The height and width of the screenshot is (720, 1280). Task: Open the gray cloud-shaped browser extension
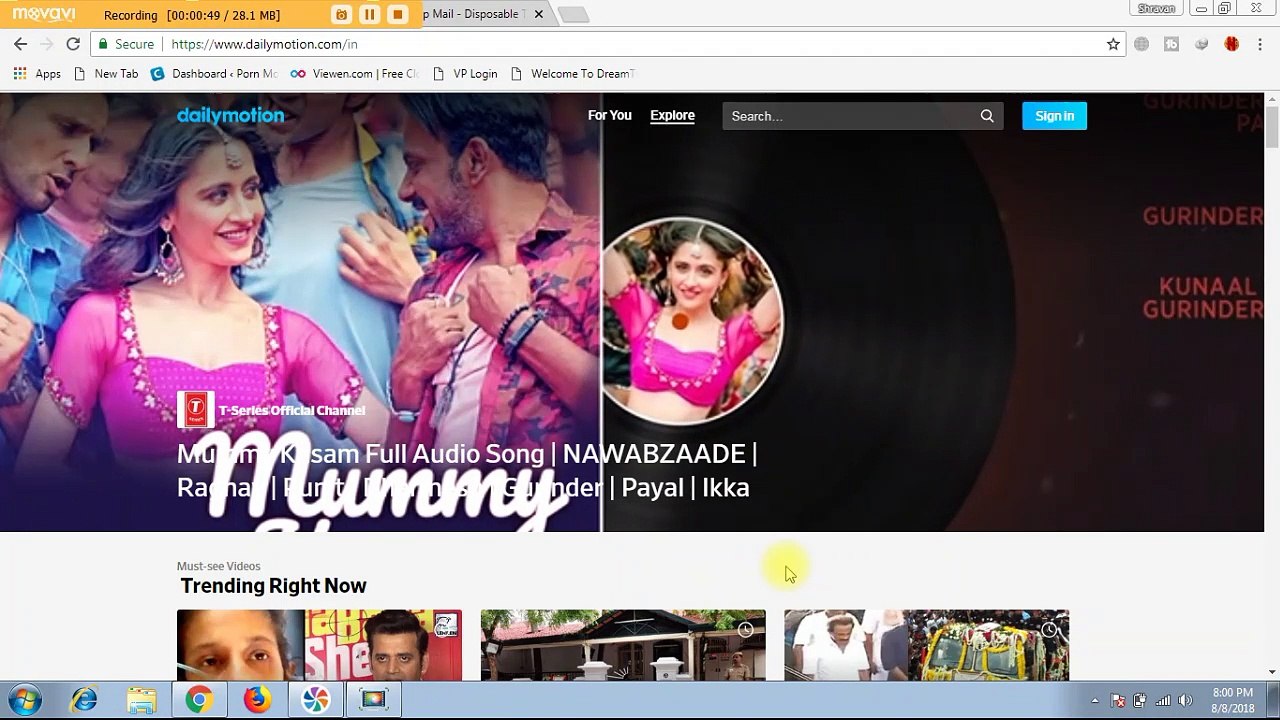click(1202, 44)
